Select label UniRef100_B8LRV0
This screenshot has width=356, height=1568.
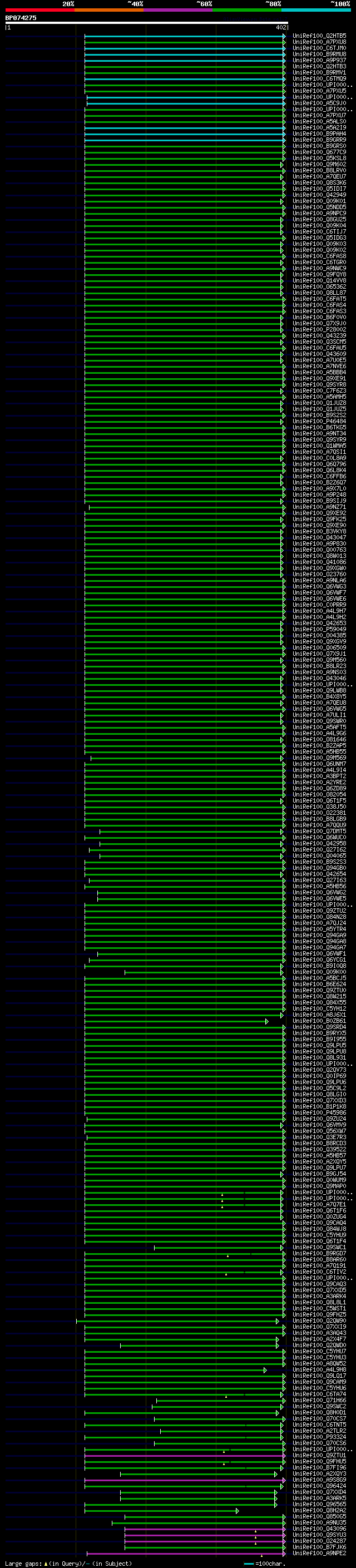[319, 170]
